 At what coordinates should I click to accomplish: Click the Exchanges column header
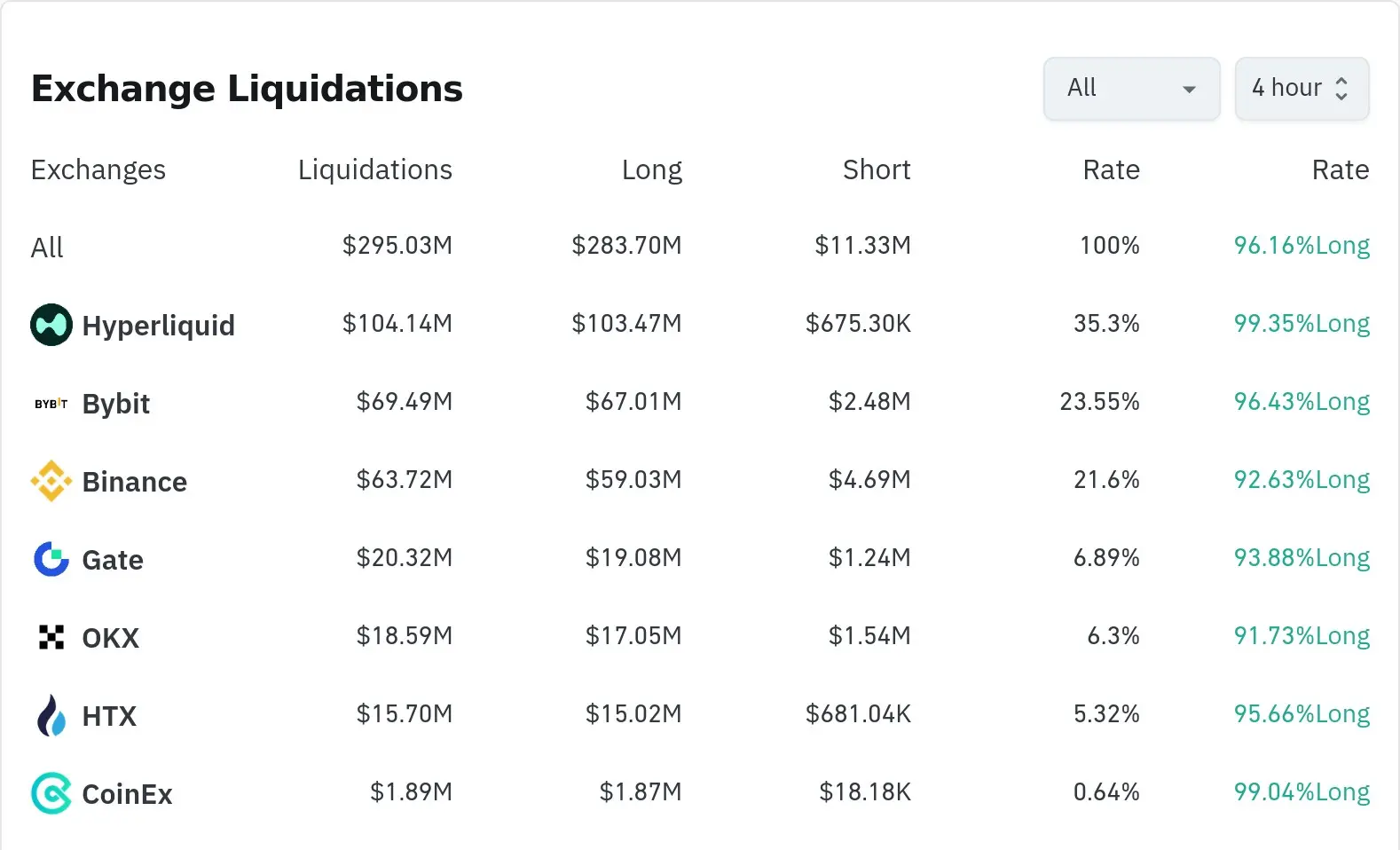(98, 169)
